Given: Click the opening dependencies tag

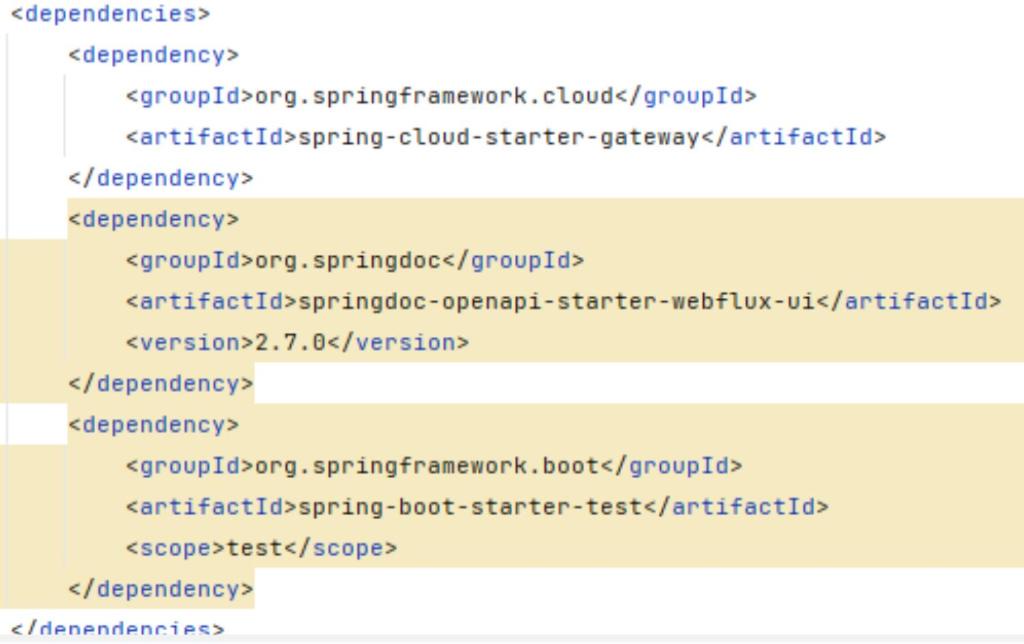Looking at the screenshot, I should point(110,14).
